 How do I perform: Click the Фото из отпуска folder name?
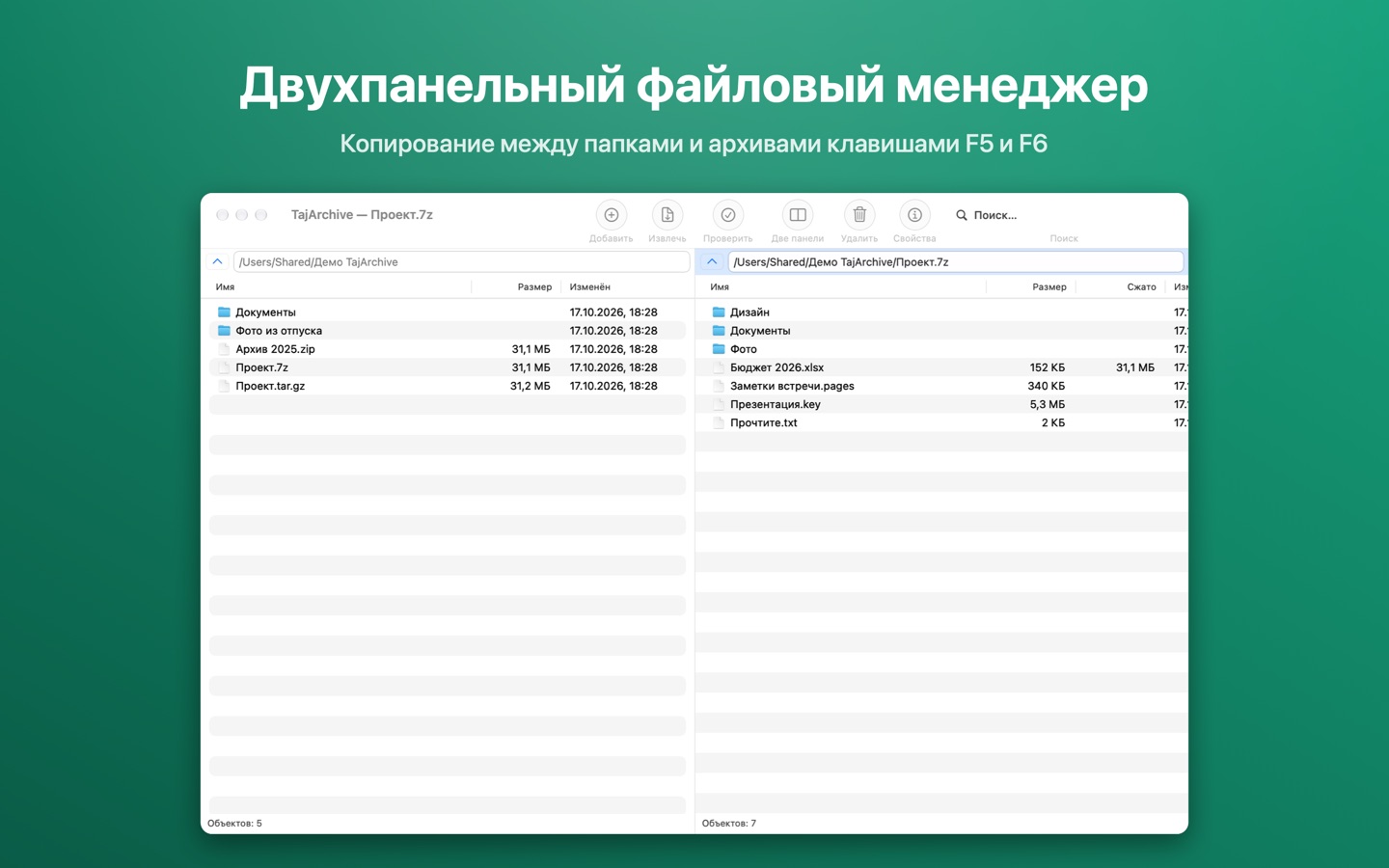(x=279, y=331)
